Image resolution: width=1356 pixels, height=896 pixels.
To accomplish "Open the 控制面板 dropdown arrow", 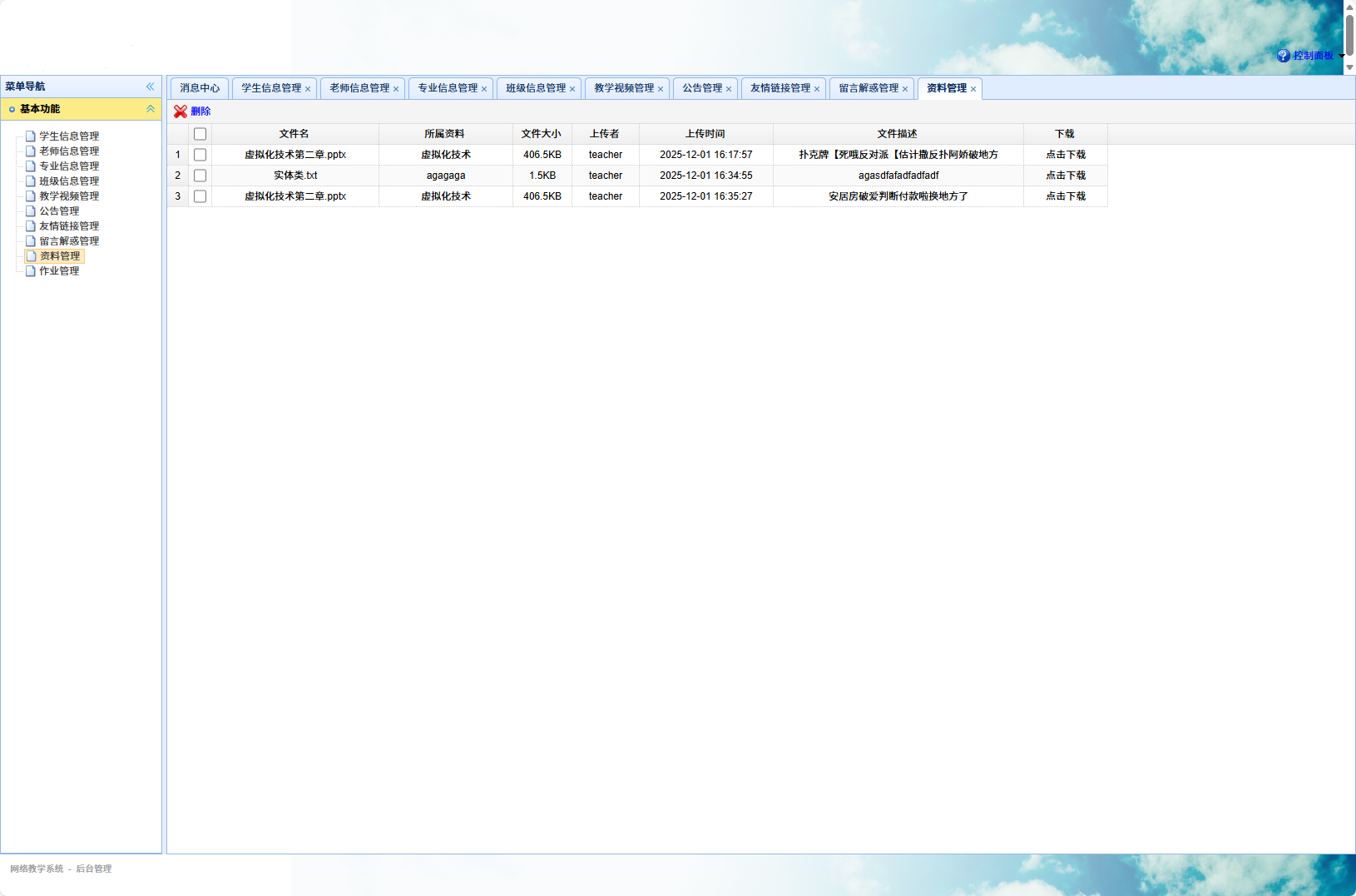I will [1341, 56].
